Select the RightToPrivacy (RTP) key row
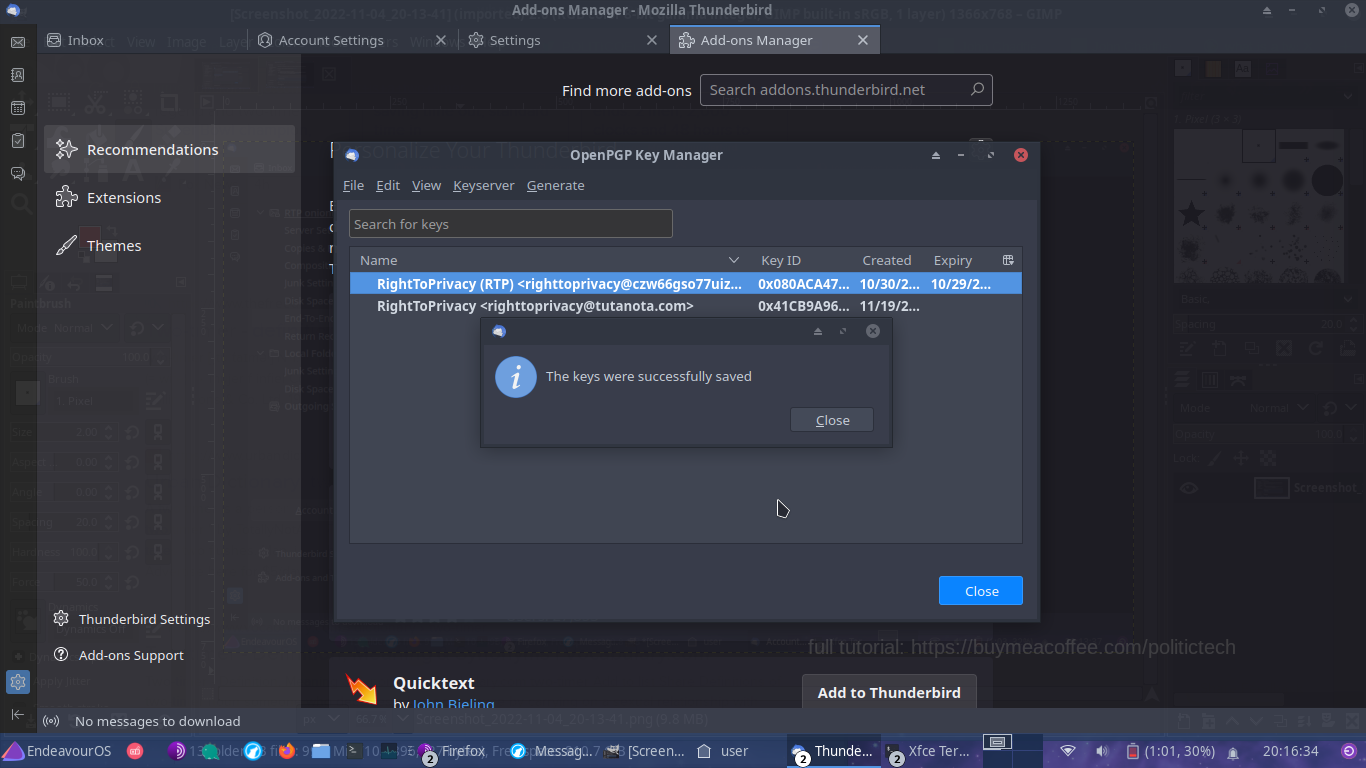The width and height of the screenshot is (1366, 768). pyautogui.click(x=686, y=284)
